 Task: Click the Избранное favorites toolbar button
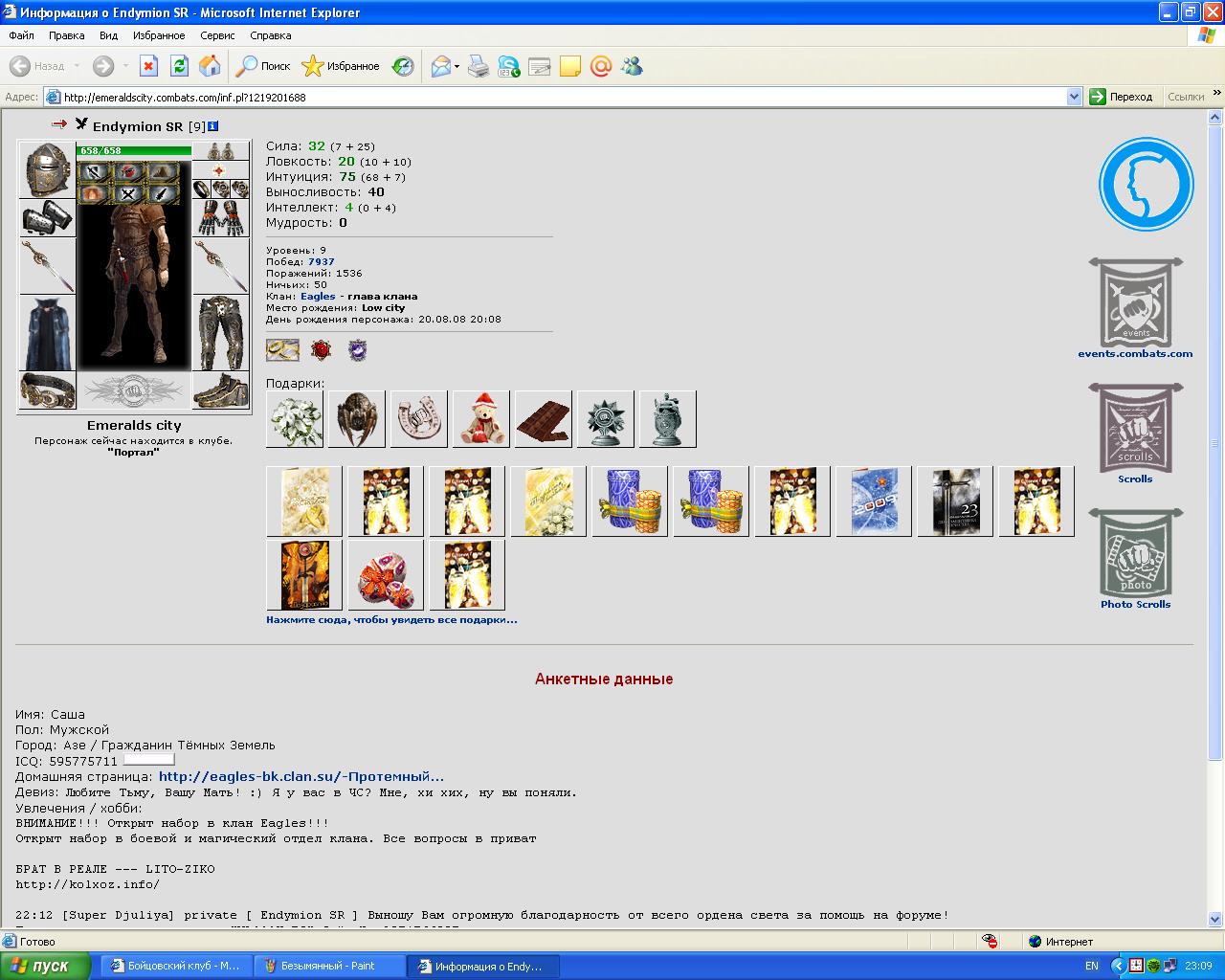pos(341,66)
